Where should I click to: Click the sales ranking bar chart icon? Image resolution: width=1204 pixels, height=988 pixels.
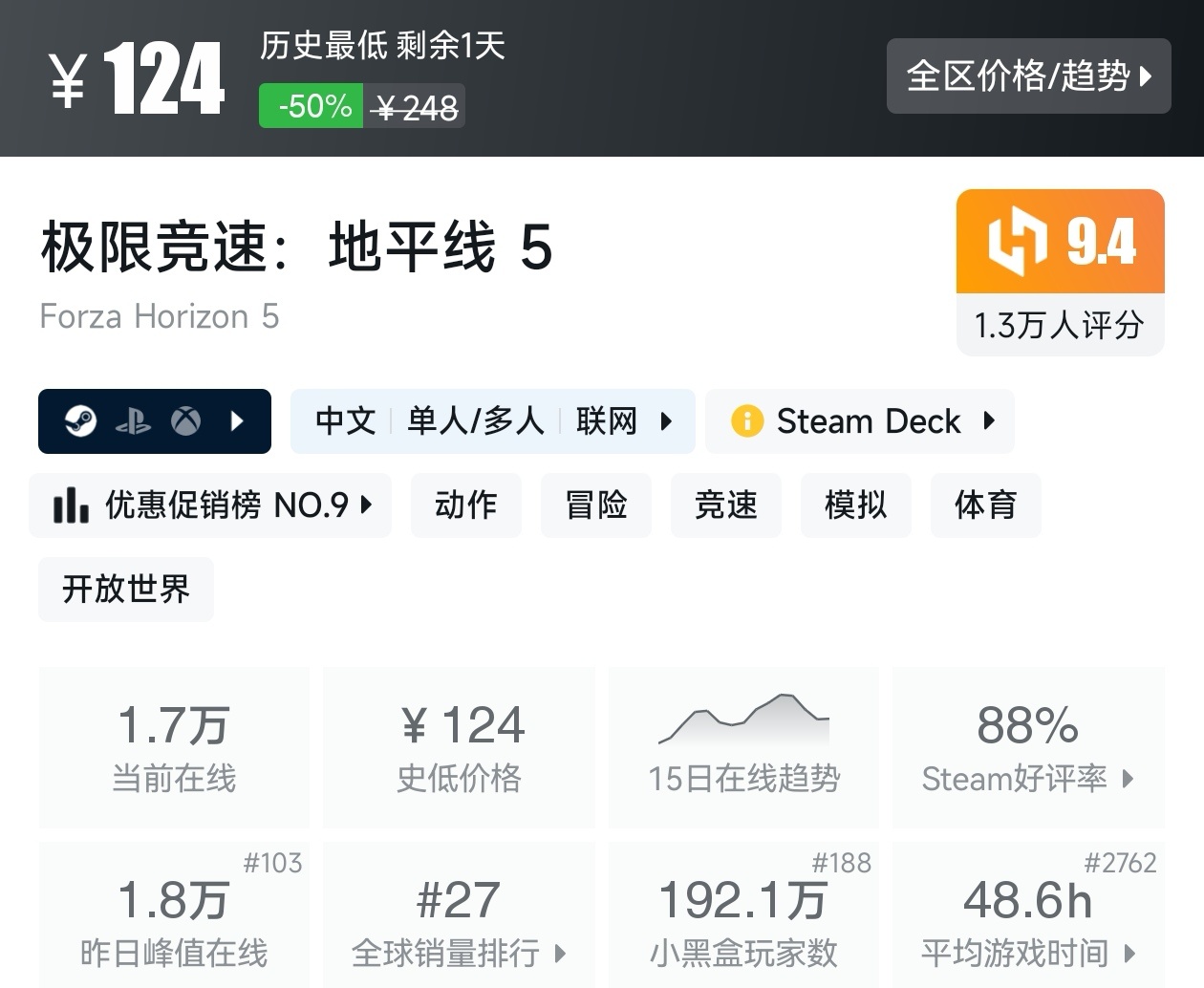(x=71, y=505)
